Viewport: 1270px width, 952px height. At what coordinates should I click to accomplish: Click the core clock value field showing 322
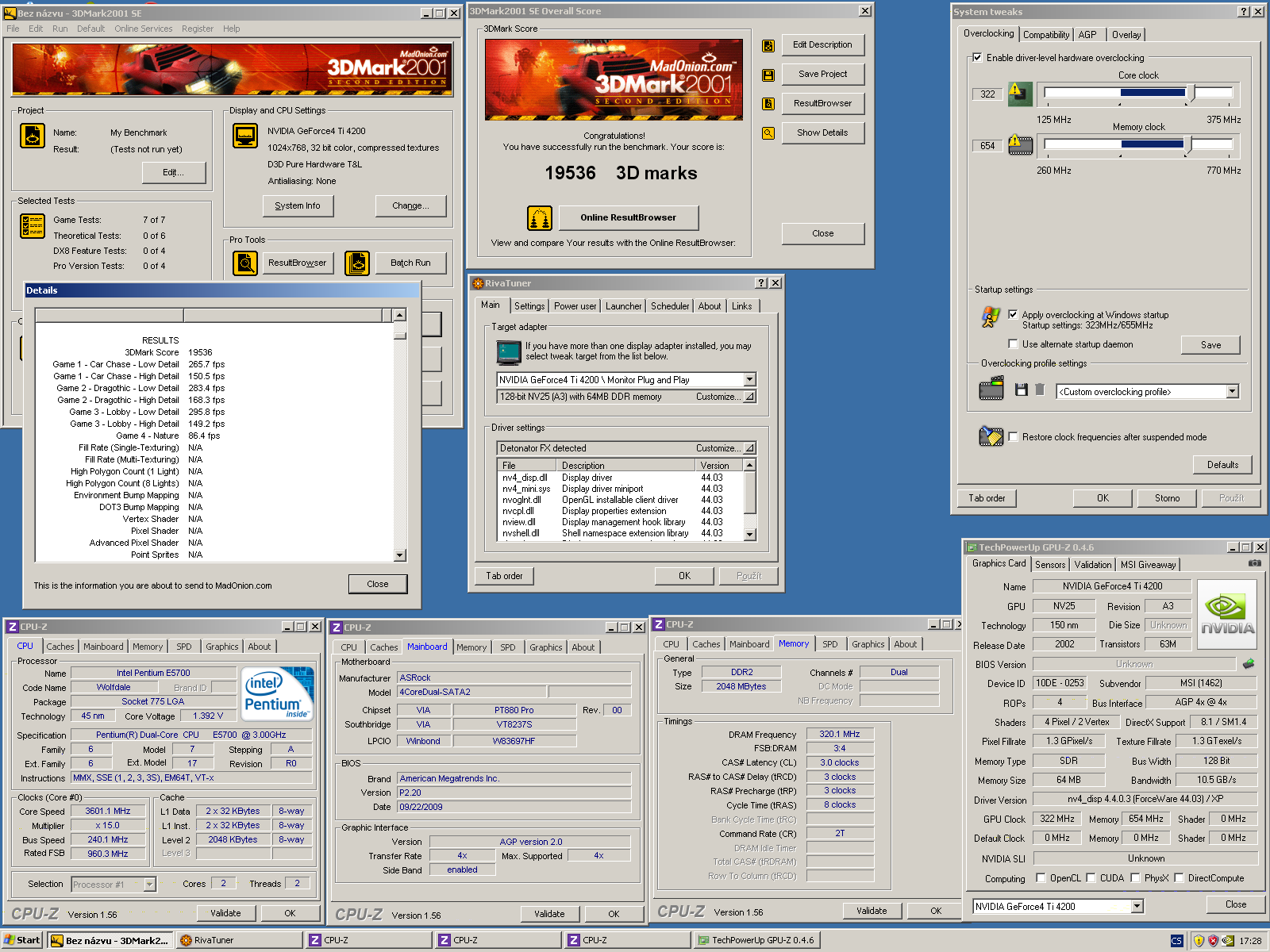coord(987,94)
